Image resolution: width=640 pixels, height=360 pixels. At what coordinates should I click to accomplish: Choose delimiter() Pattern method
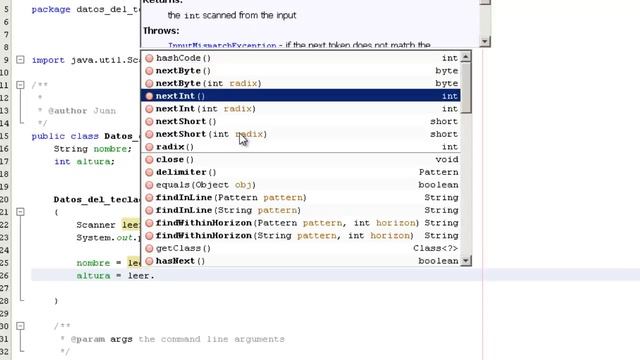coord(301,172)
